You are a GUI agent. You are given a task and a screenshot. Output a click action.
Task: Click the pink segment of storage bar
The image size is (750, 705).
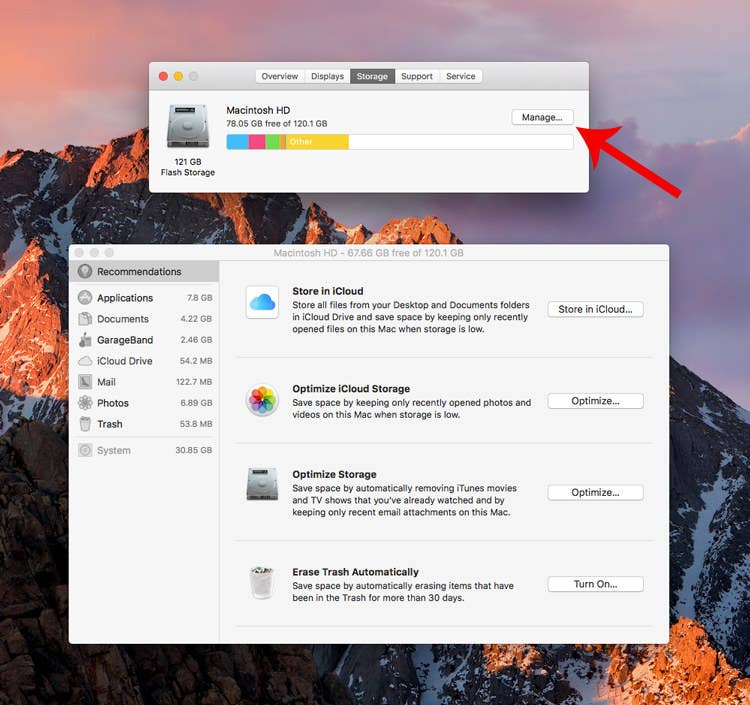tap(257, 142)
